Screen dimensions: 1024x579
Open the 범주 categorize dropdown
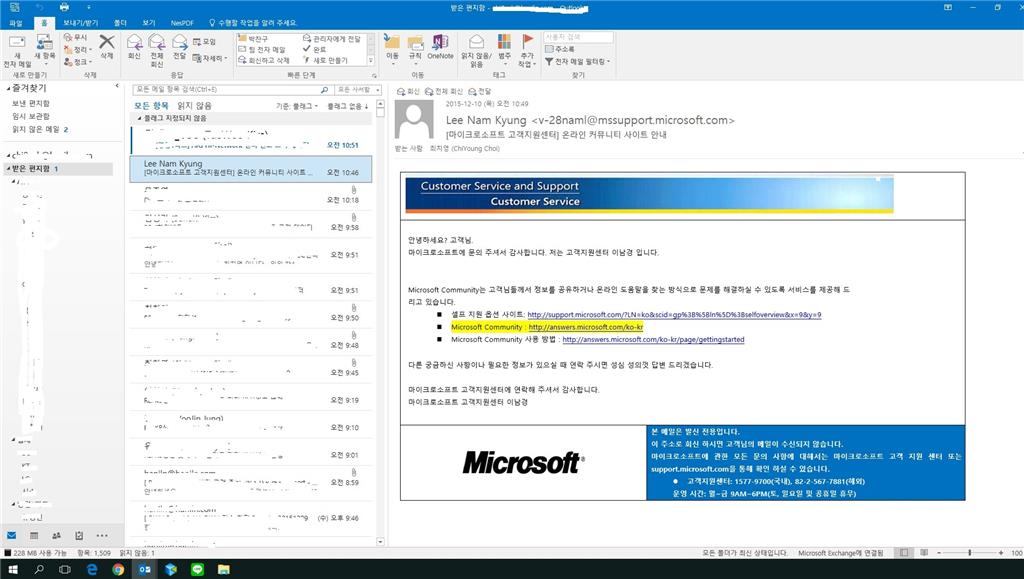[505, 50]
